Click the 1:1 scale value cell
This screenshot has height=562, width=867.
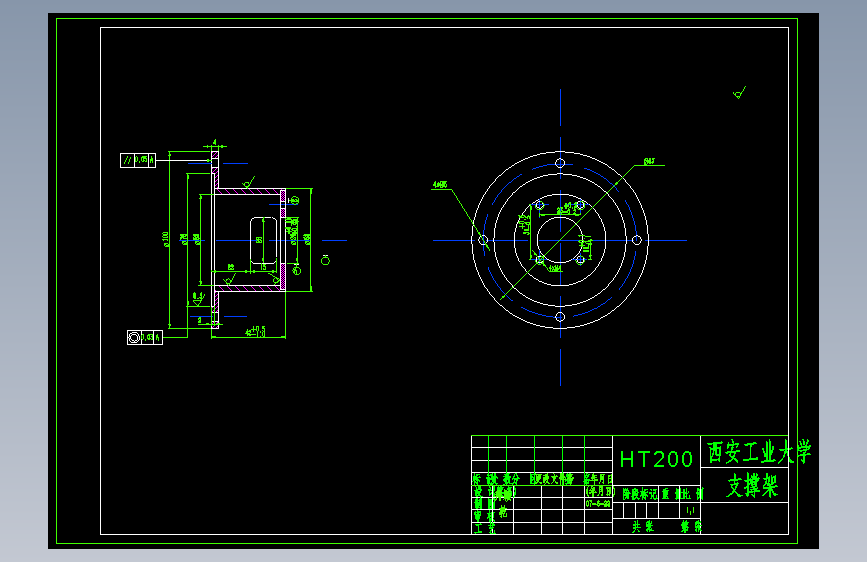690,510
